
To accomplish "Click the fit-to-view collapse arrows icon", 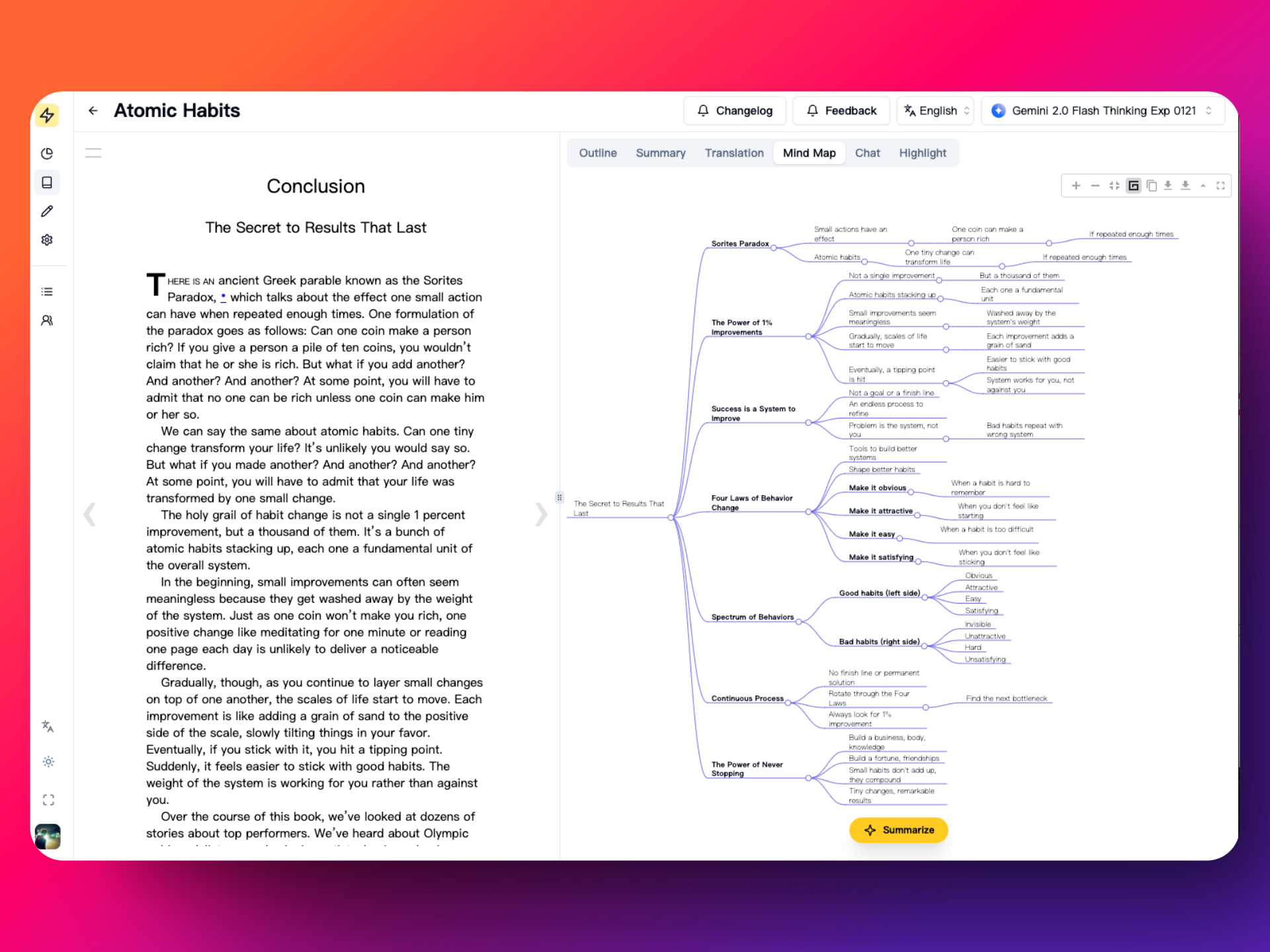I will (1115, 186).
